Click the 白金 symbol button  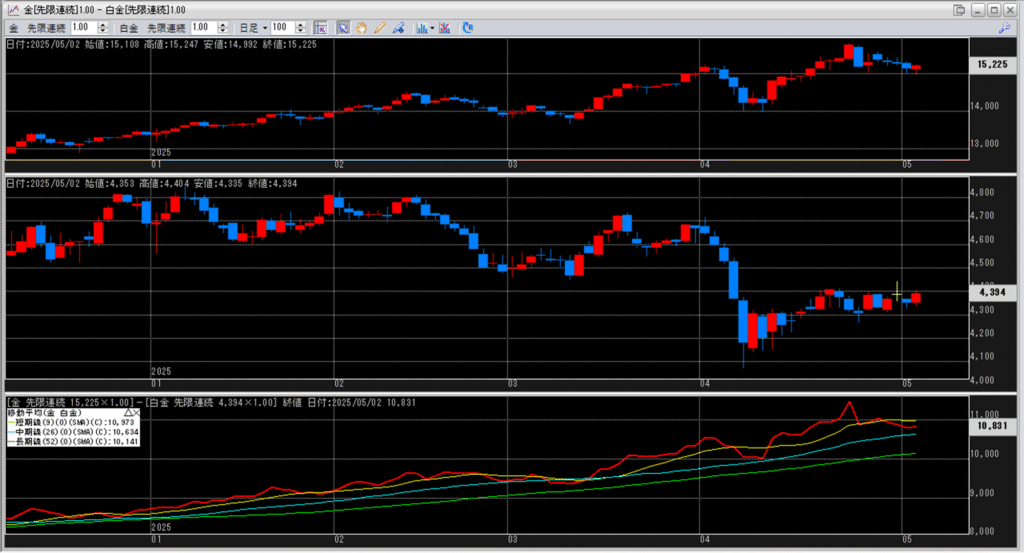tap(130, 27)
